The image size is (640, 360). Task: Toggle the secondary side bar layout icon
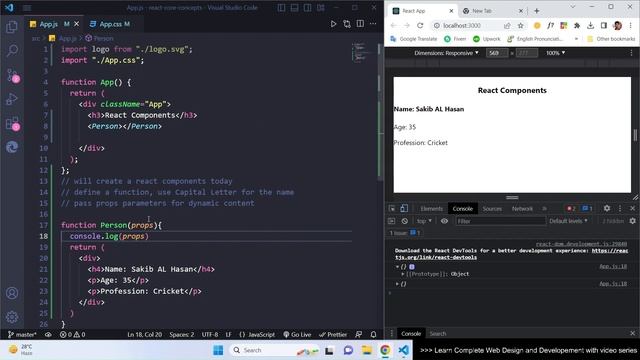point(307,8)
